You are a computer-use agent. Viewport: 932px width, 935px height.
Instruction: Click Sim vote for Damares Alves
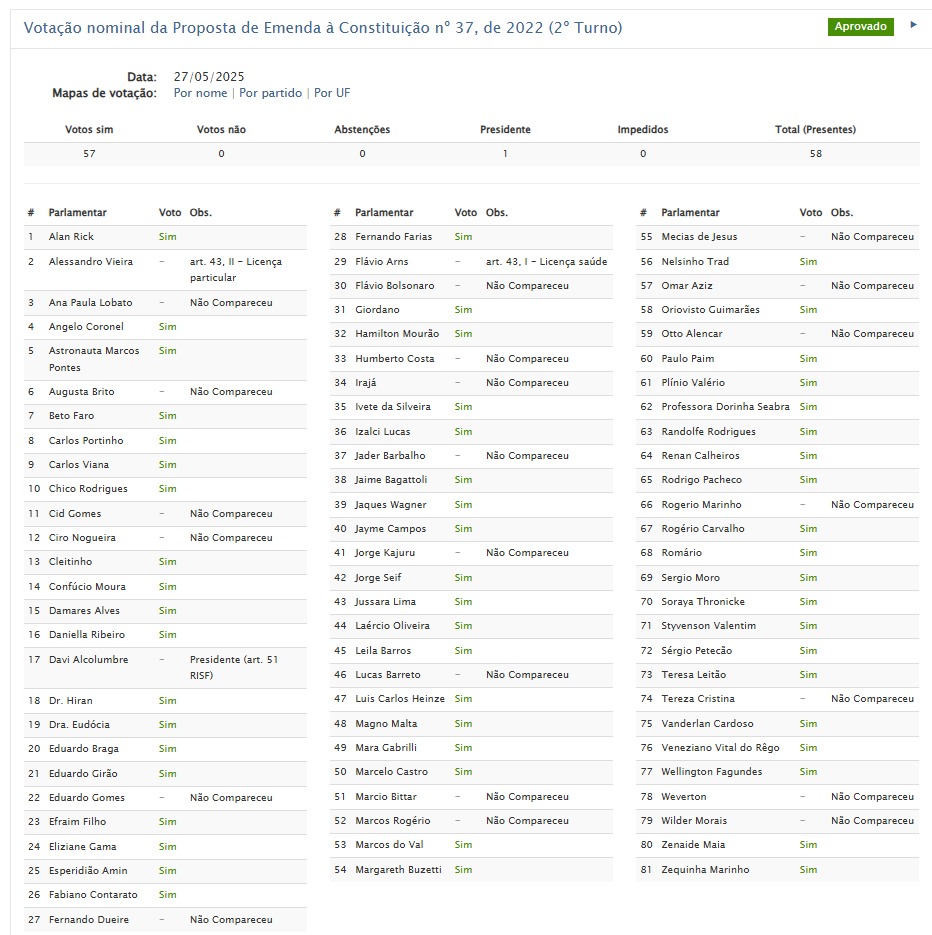(167, 611)
